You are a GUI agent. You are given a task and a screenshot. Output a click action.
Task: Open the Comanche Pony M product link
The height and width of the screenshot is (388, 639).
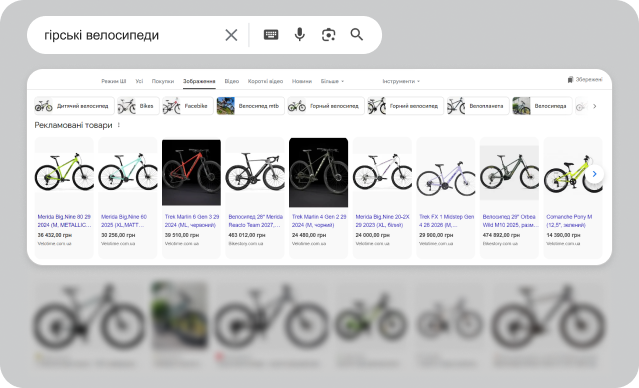click(x=569, y=220)
